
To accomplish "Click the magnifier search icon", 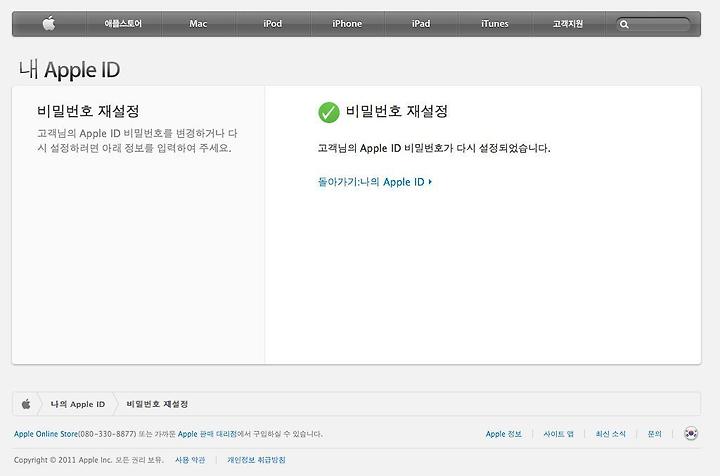I will click(624, 25).
